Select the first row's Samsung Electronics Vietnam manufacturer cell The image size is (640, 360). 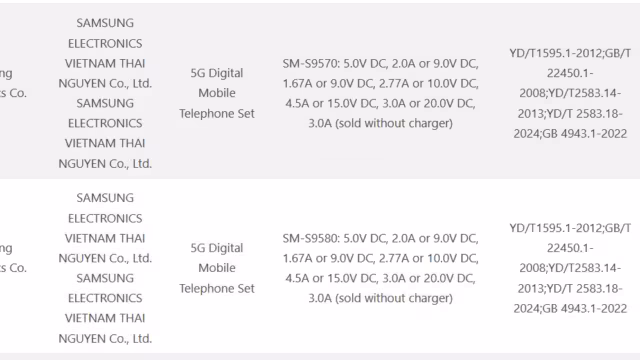click(105, 93)
